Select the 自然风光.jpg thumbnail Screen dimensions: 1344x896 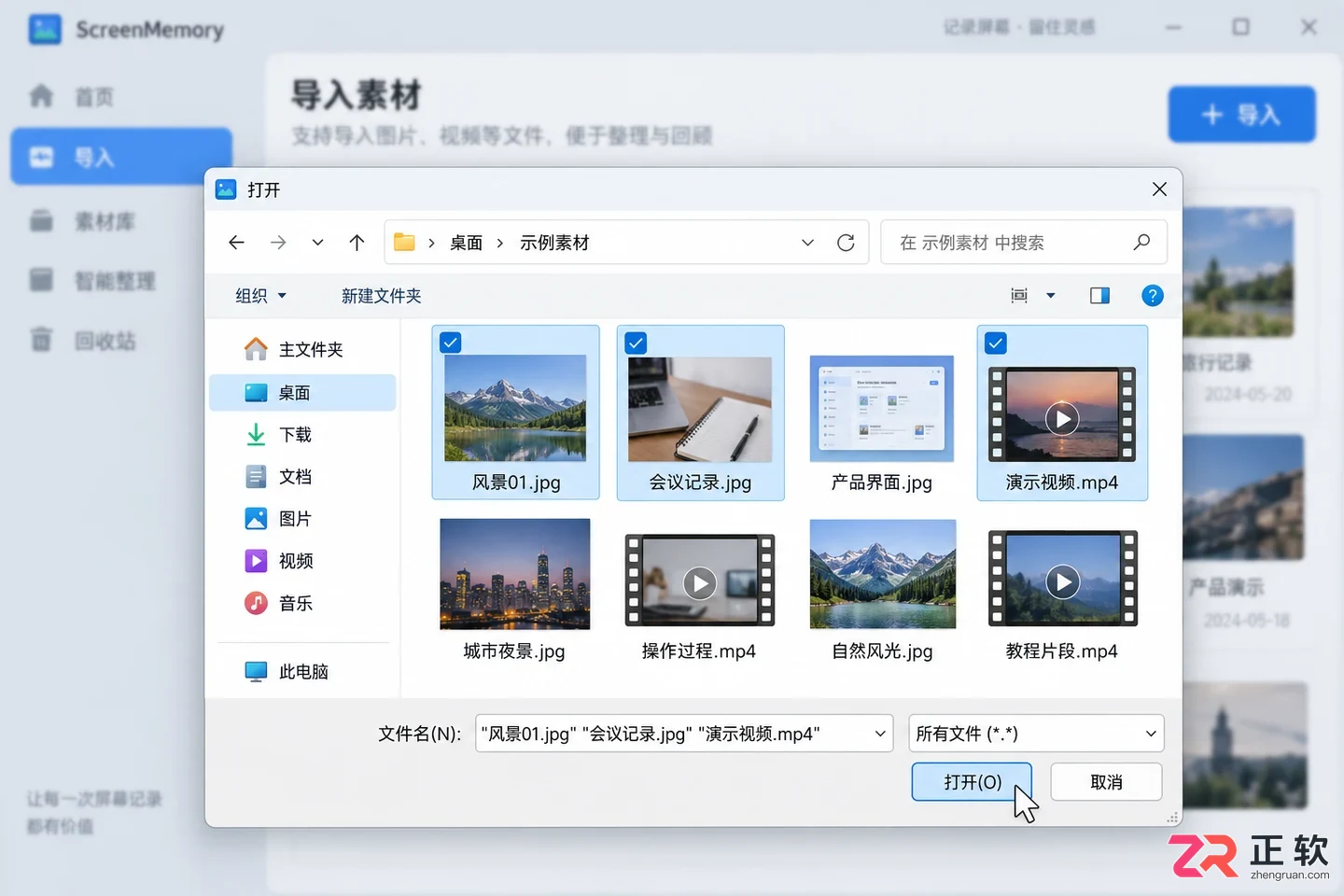(883, 574)
